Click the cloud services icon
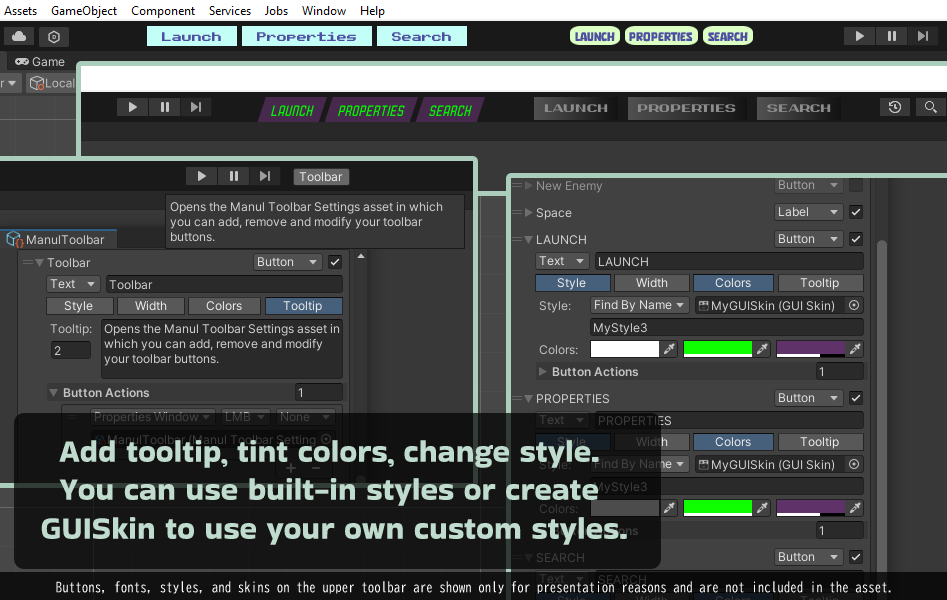The height and width of the screenshot is (600, 947). tap(20, 37)
